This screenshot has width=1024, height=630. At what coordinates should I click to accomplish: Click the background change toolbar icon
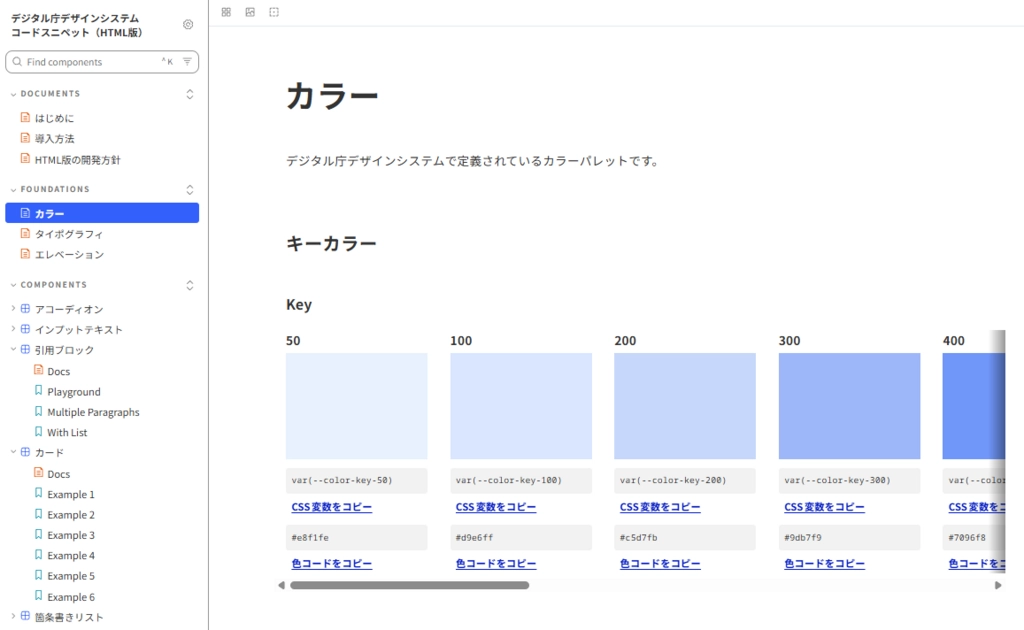(x=250, y=12)
